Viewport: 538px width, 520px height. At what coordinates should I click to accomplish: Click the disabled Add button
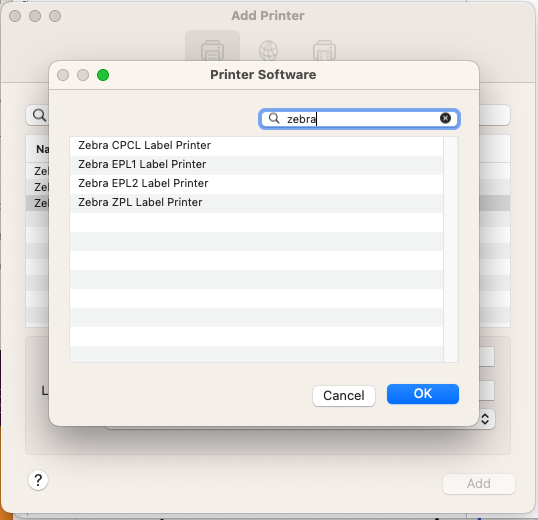coord(479,484)
